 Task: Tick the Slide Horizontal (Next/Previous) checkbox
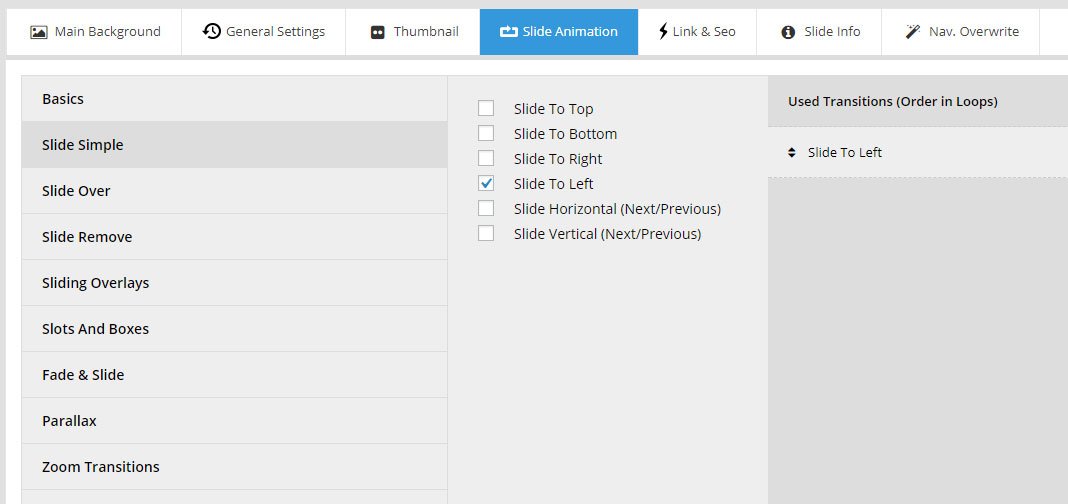[x=486, y=209]
